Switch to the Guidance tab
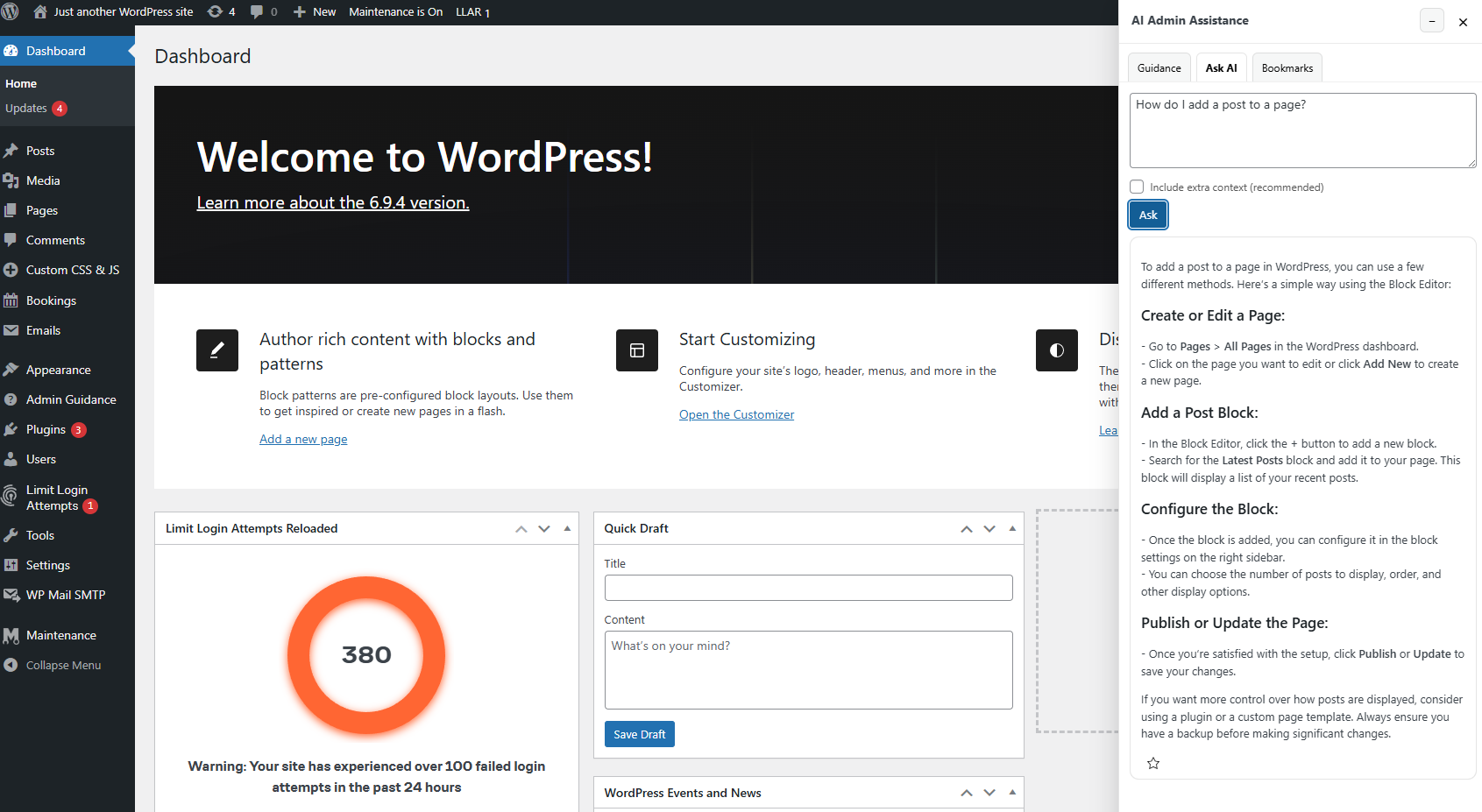Viewport: 1482px width, 812px height. [x=1159, y=67]
